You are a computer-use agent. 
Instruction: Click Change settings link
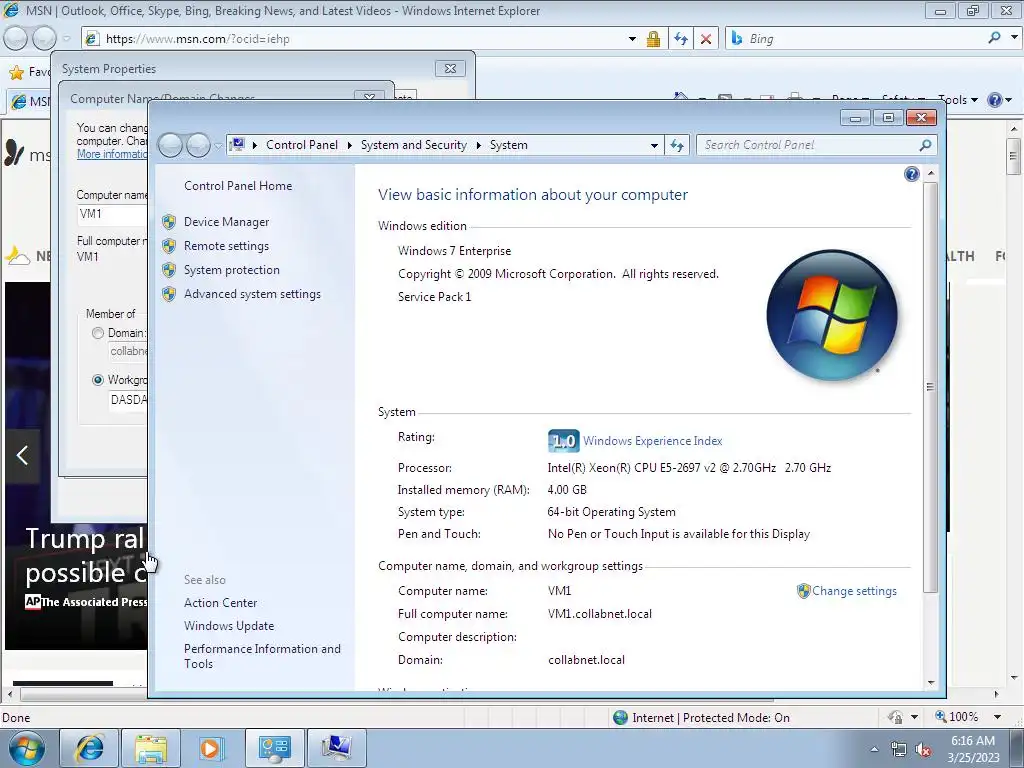(x=854, y=591)
